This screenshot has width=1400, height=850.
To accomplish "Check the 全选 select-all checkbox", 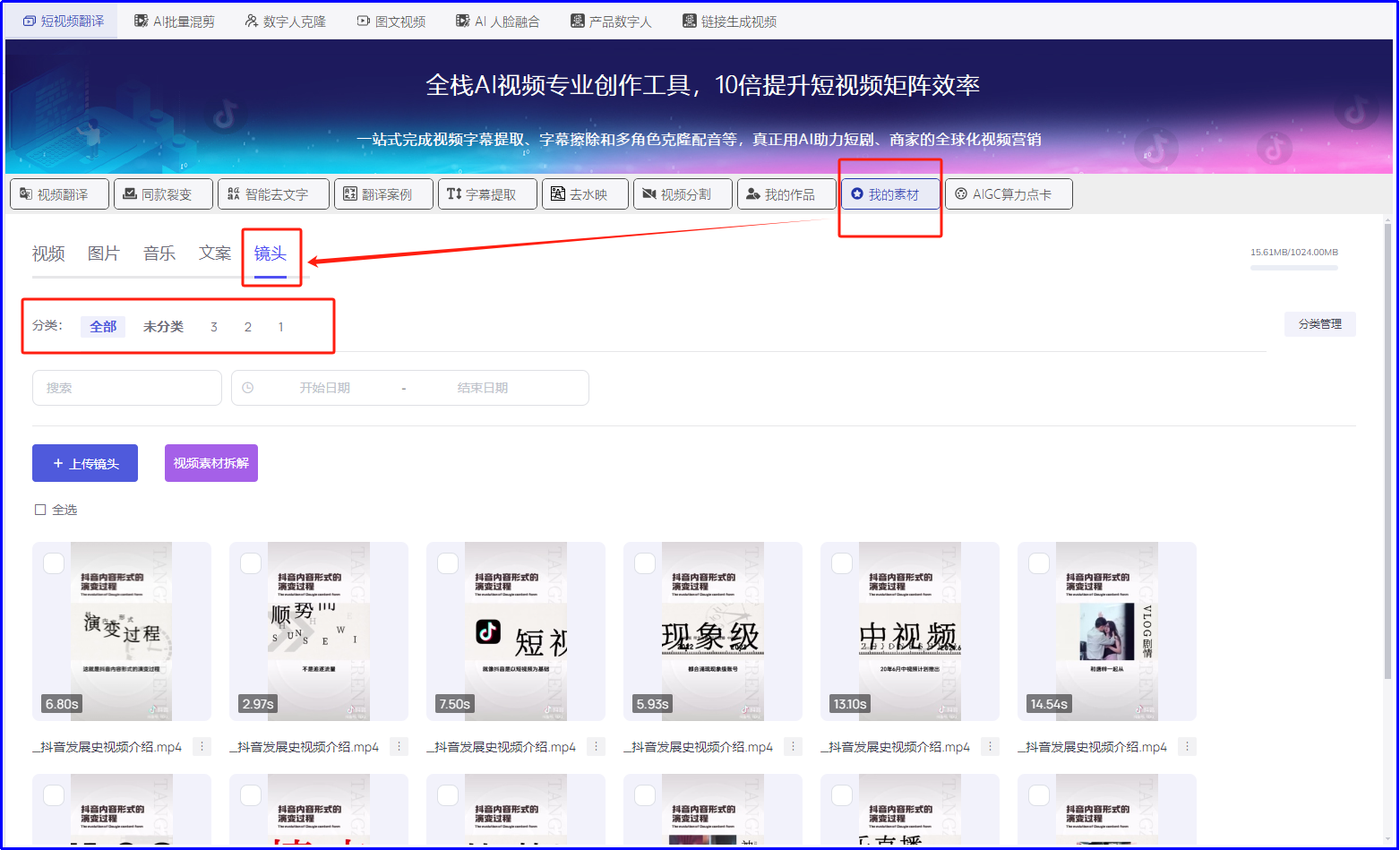I will pos(40,509).
